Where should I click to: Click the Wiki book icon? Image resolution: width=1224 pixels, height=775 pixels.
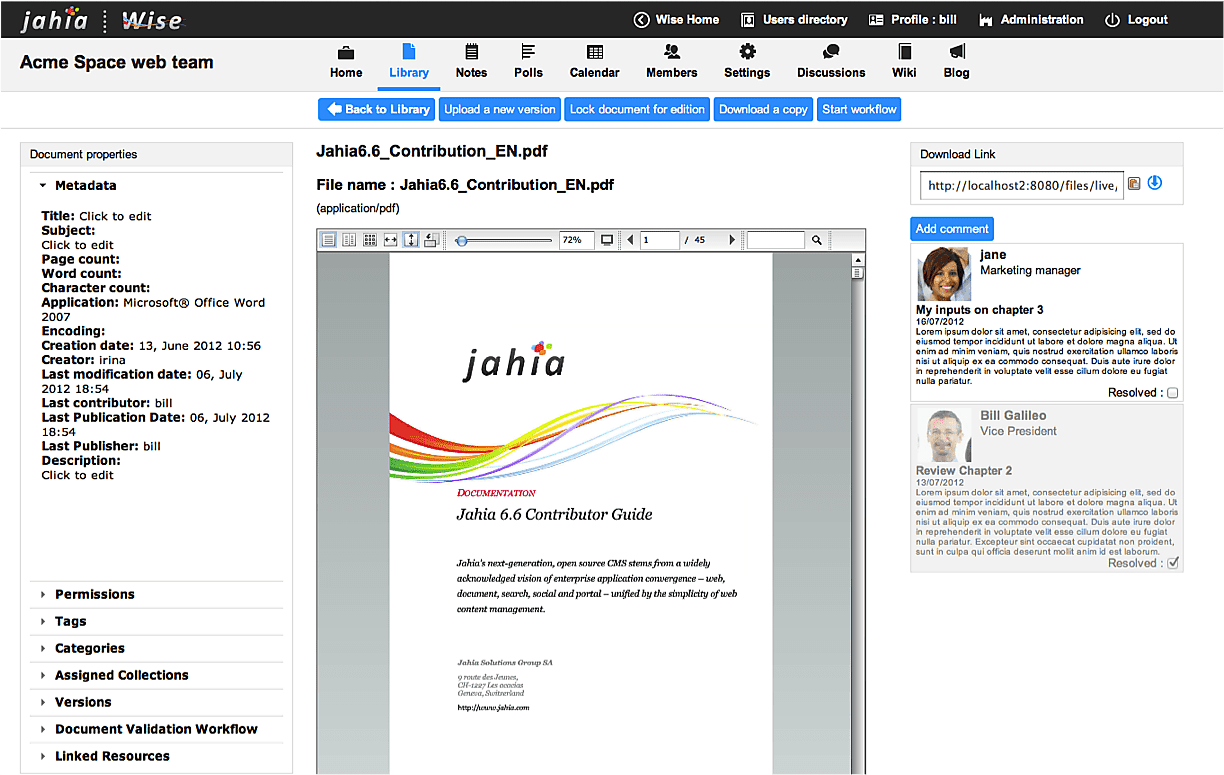click(904, 52)
